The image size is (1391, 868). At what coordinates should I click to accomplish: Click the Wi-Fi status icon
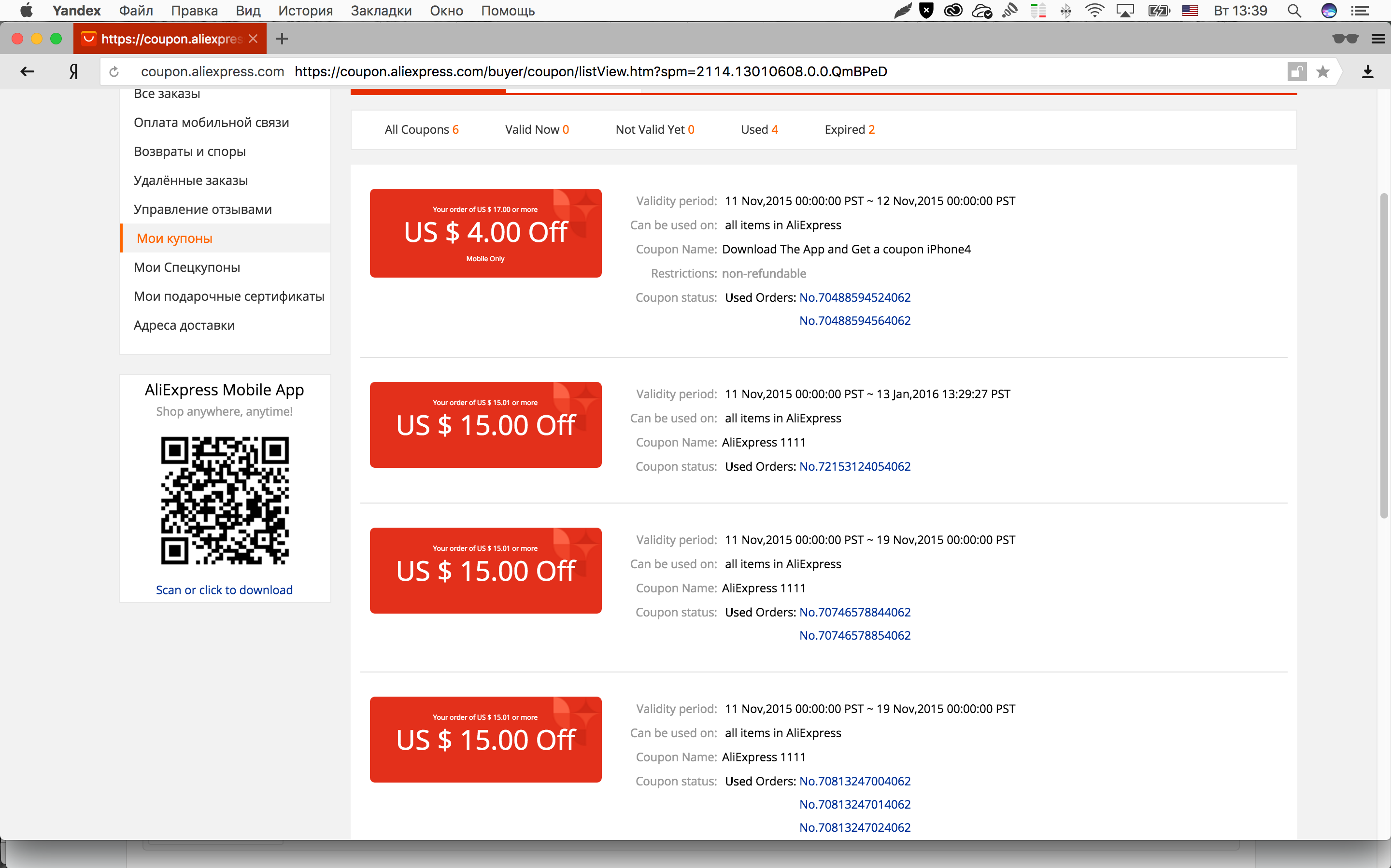point(1094,10)
